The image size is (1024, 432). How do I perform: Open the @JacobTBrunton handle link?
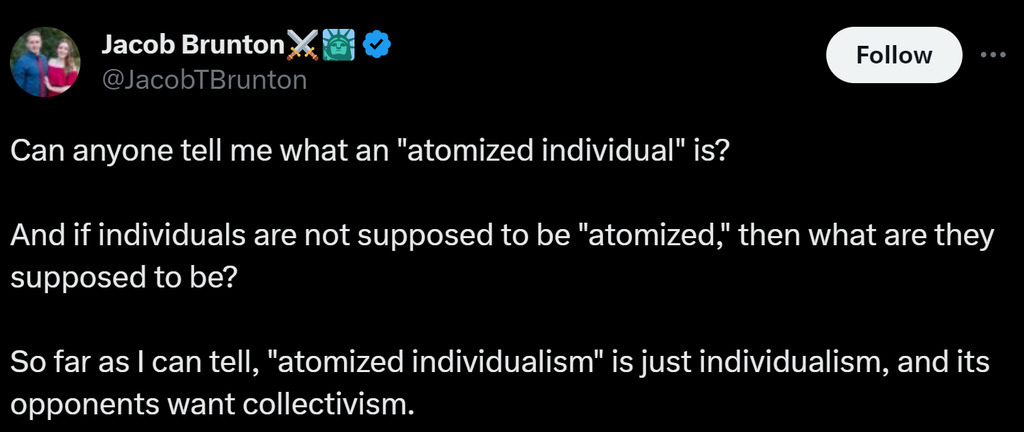tap(204, 80)
